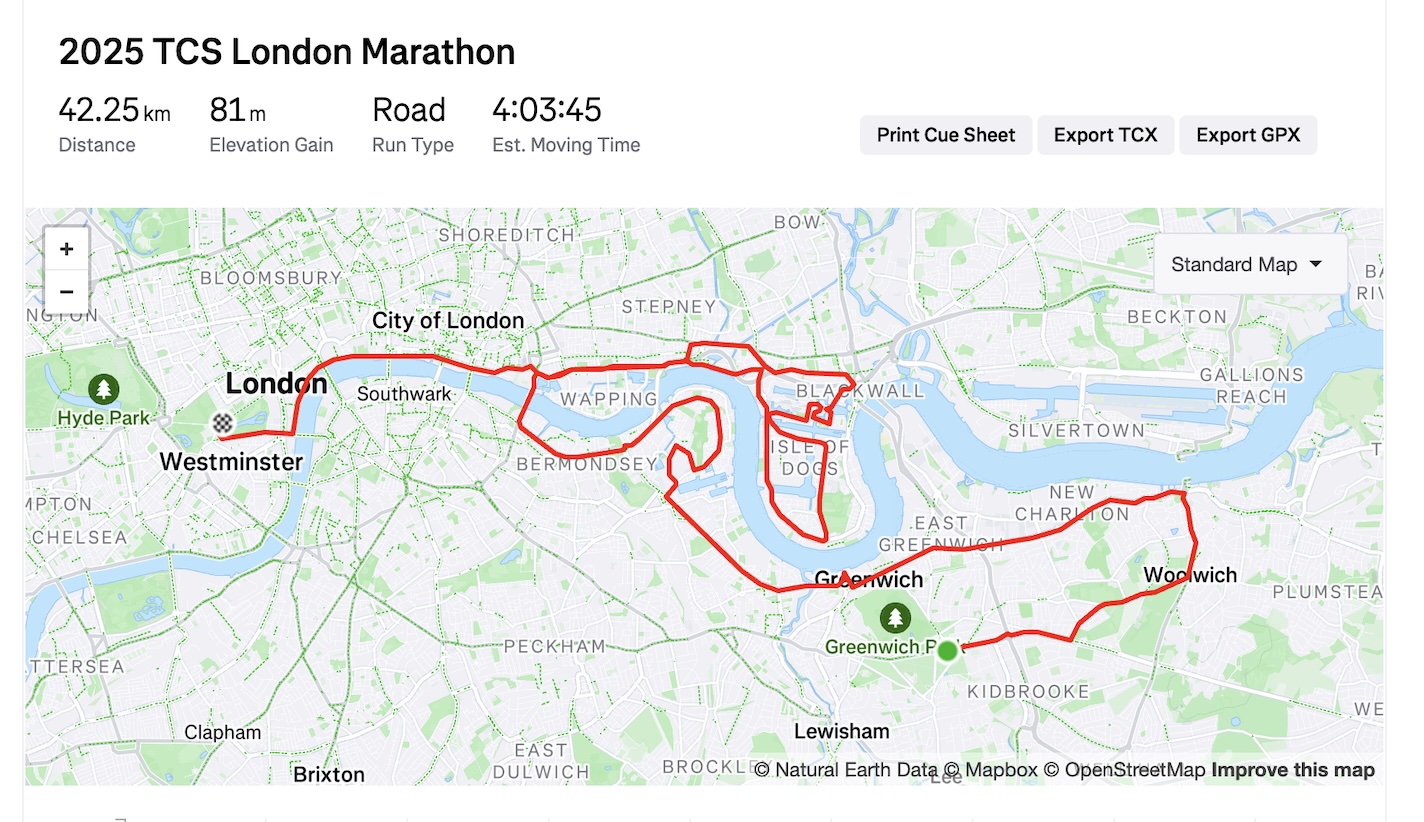Image resolution: width=1424 pixels, height=822 pixels.
Task: Click the City of London map label
Action: pos(448,321)
